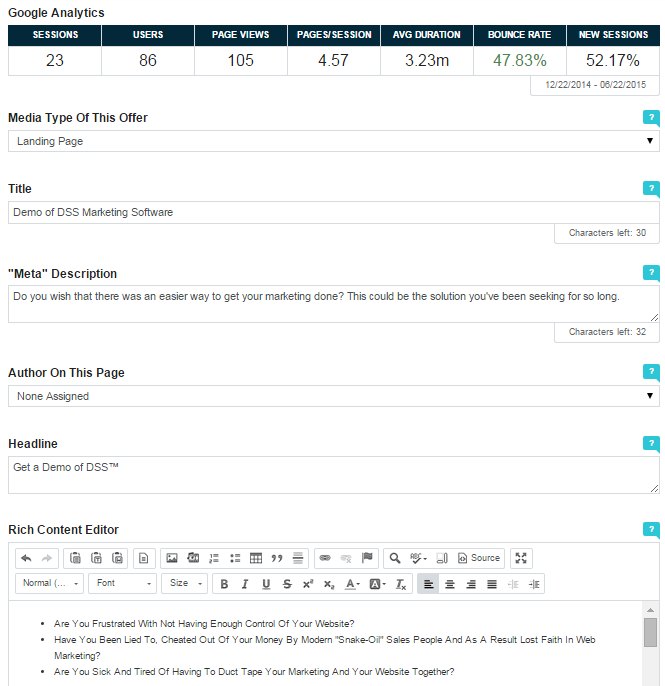Open the Font dropdown in the editor

coord(123,584)
